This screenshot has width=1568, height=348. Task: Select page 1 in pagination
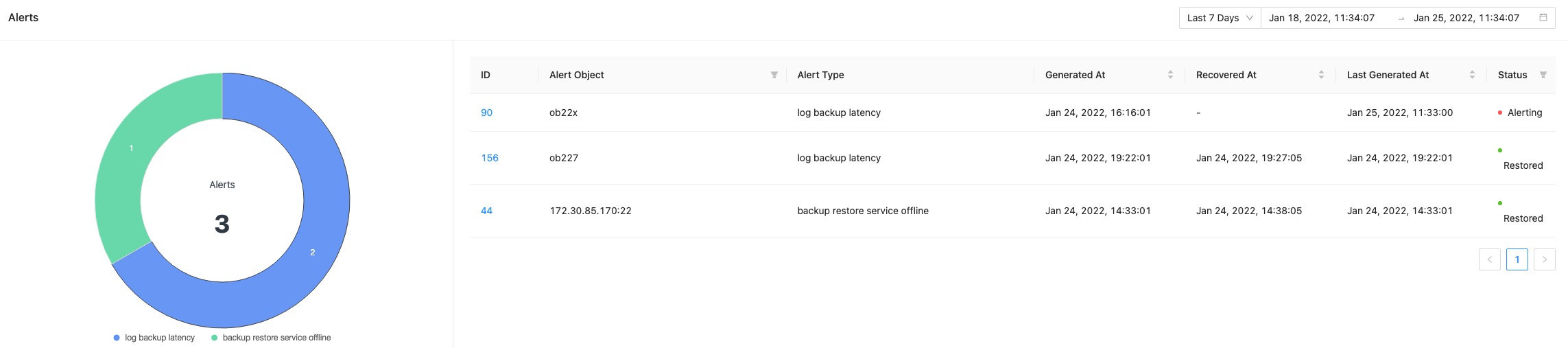(1517, 259)
